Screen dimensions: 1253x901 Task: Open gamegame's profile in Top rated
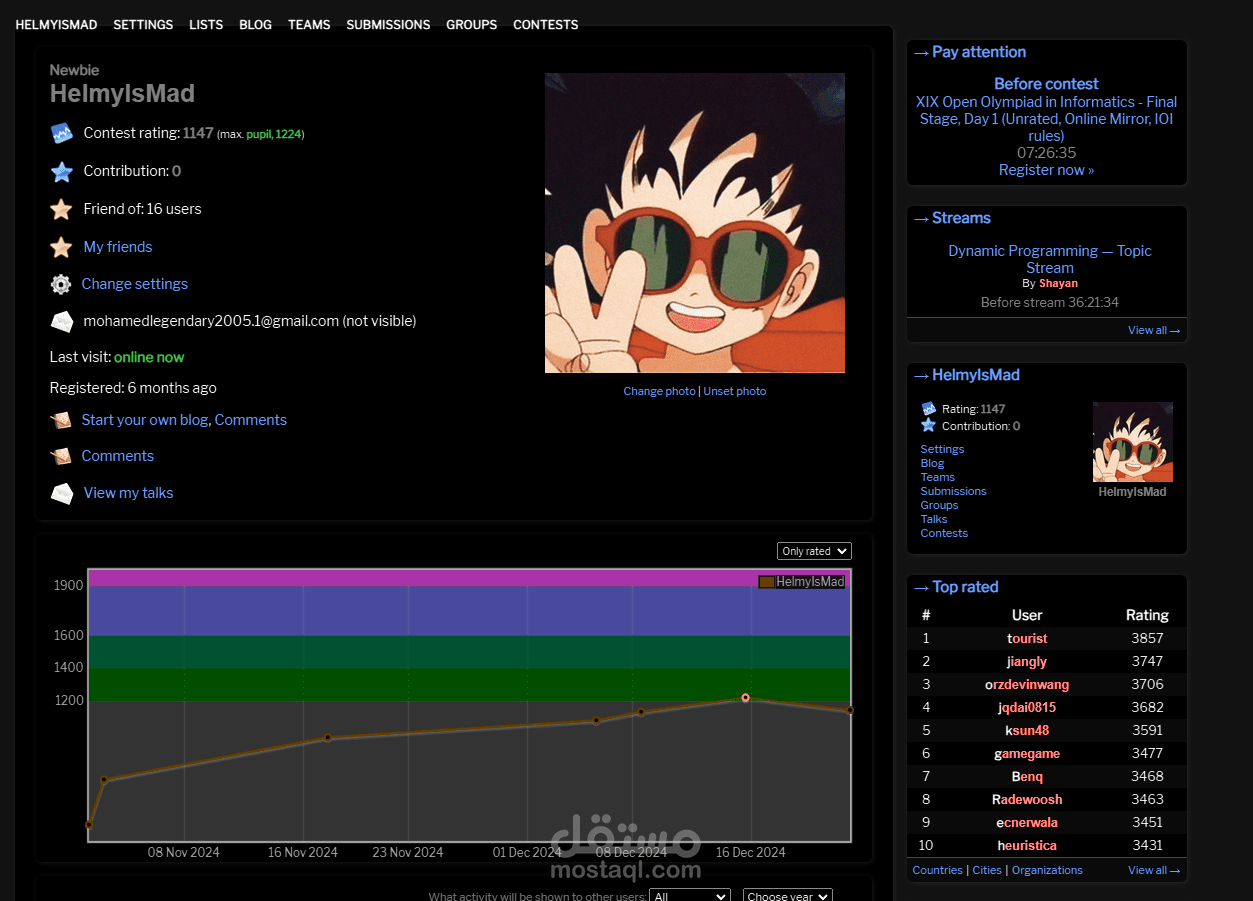point(1027,753)
